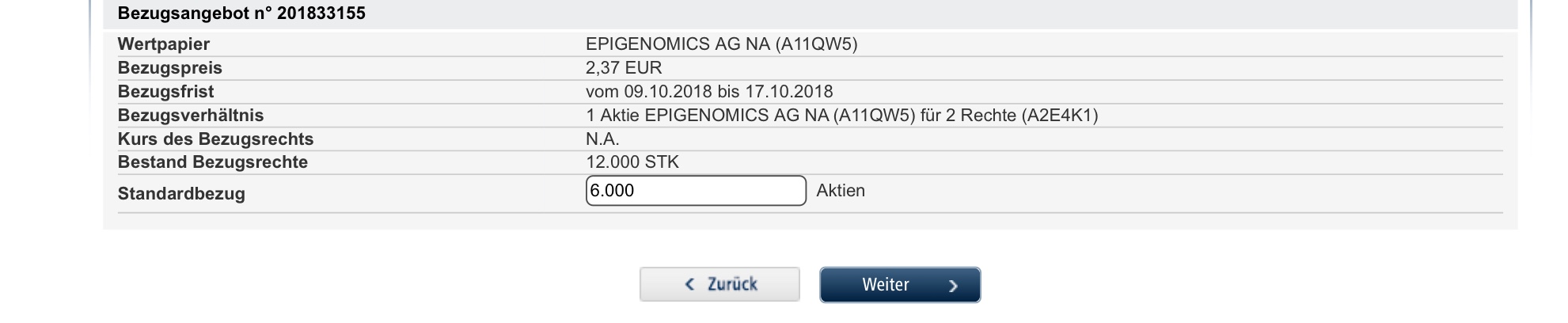Select the EPIGENOMICS AG NA (A11QW5) security name
The width and height of the screenshot is (1568, 323).
click(x=721, y=44)
